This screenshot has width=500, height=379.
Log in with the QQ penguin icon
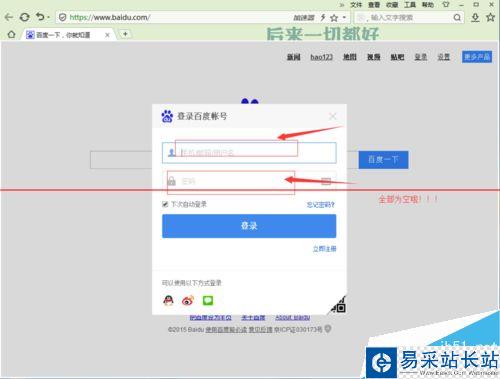[x=168, y=300]
